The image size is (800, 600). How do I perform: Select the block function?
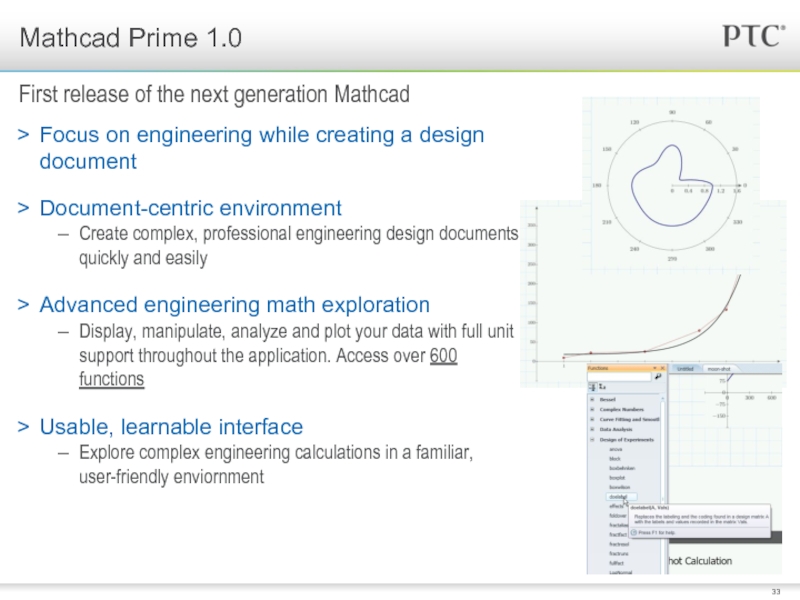click(x=615, y=459)
